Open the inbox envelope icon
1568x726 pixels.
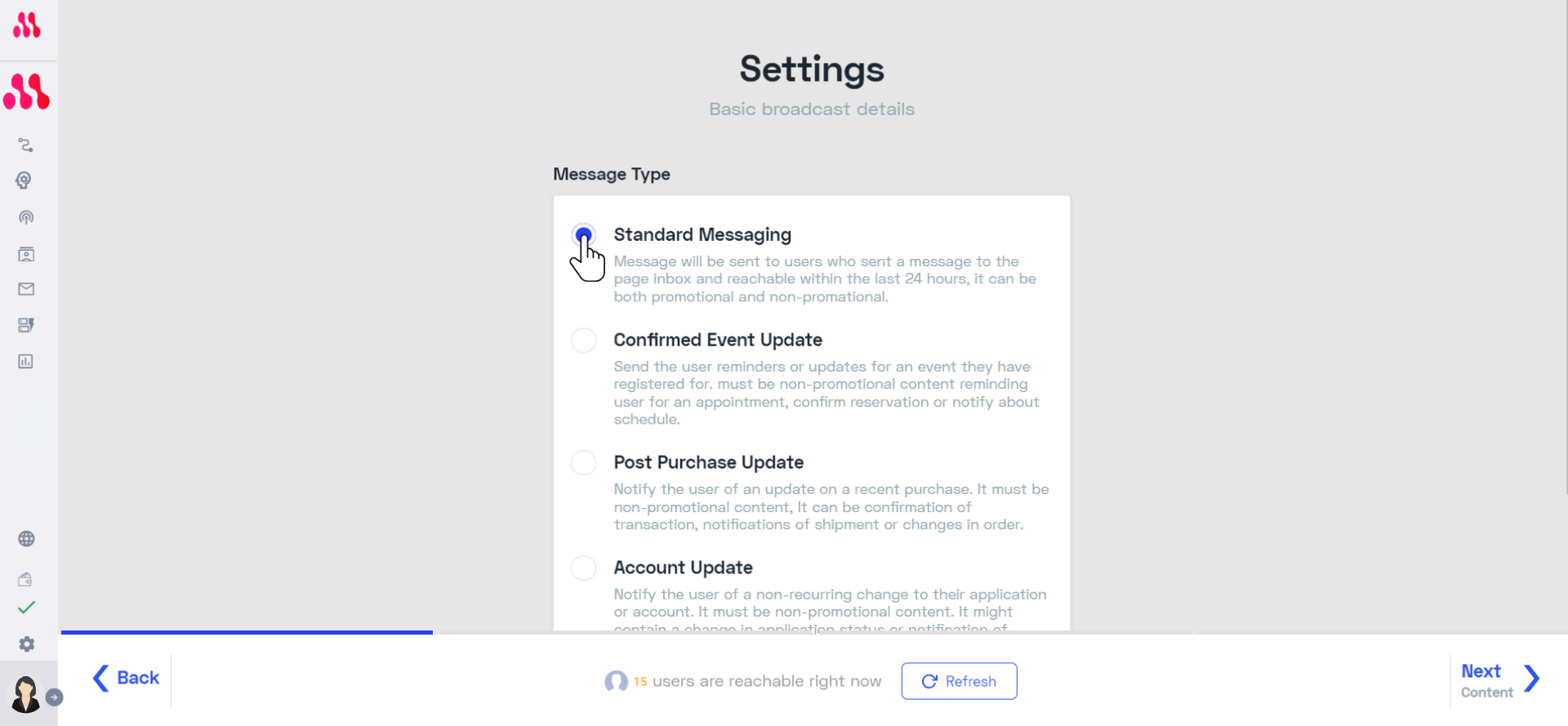pos(26,289)
